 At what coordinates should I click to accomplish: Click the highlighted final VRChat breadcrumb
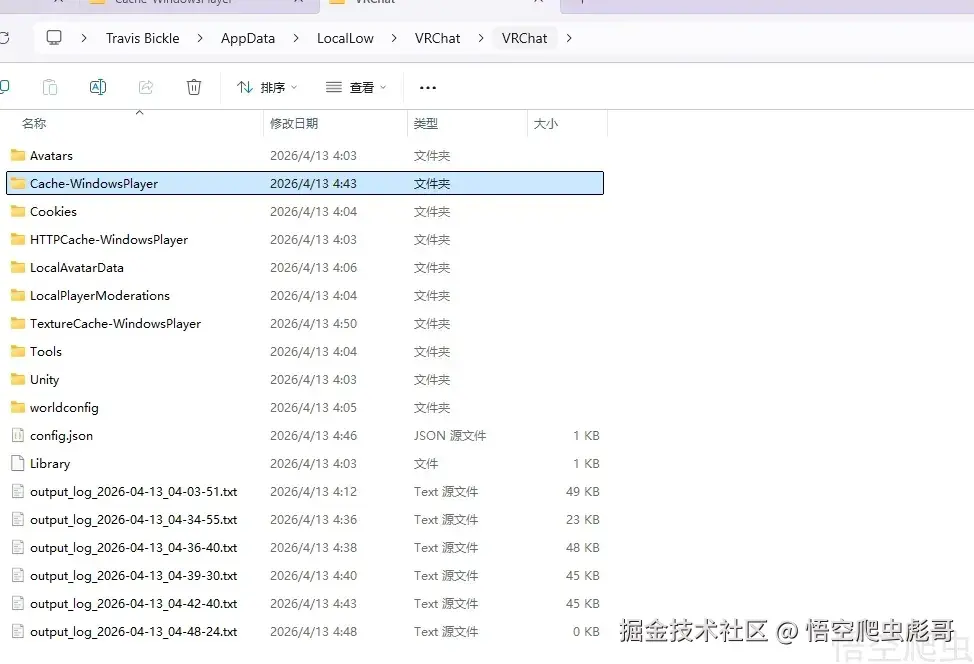[524, 38]
